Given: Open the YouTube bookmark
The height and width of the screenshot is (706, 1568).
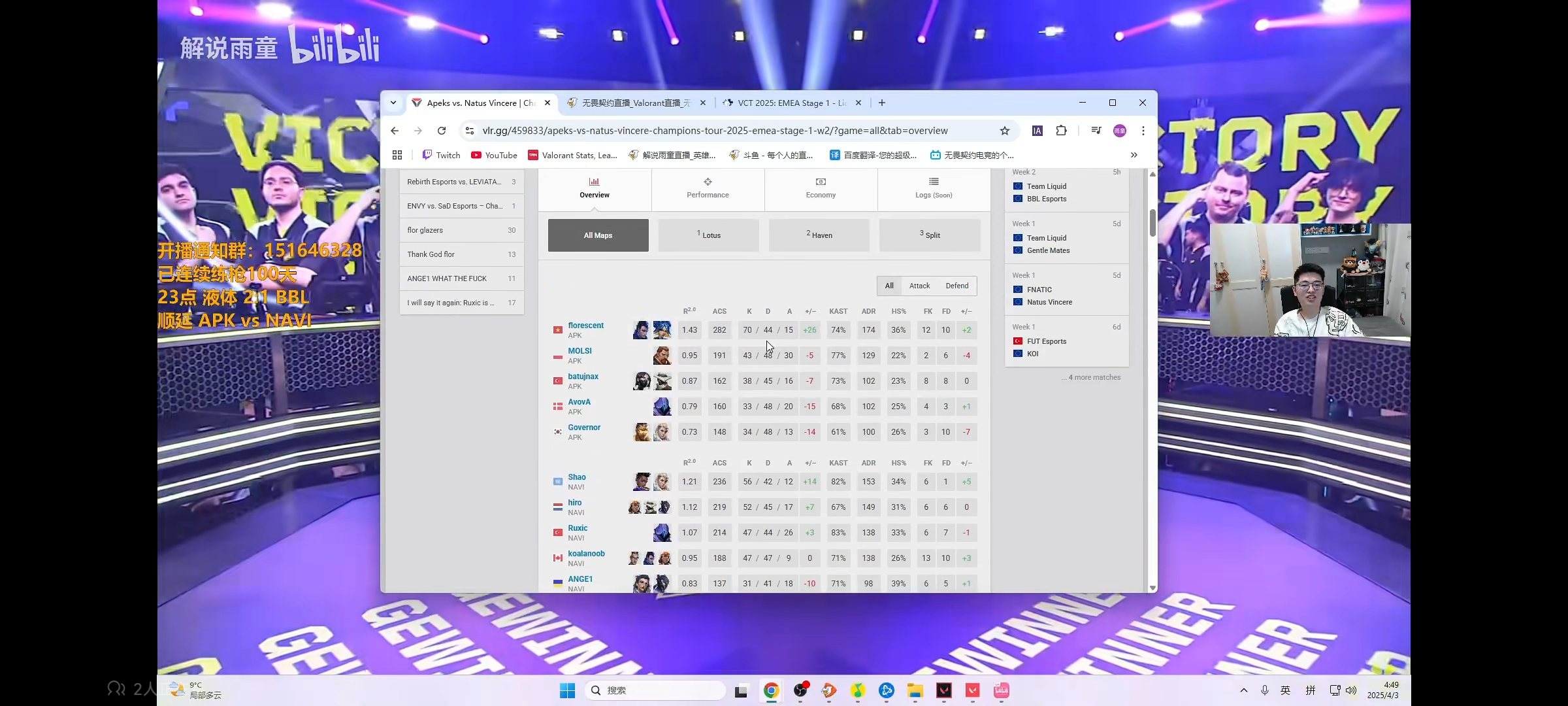Looking at the screenshot, I should pyautogui.click(x=494, y=155).
